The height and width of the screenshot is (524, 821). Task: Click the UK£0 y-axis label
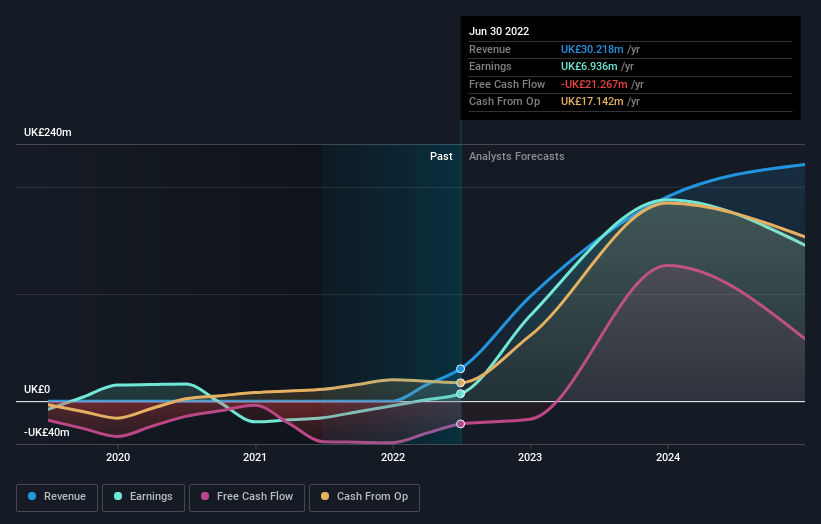tap(37, 389)
